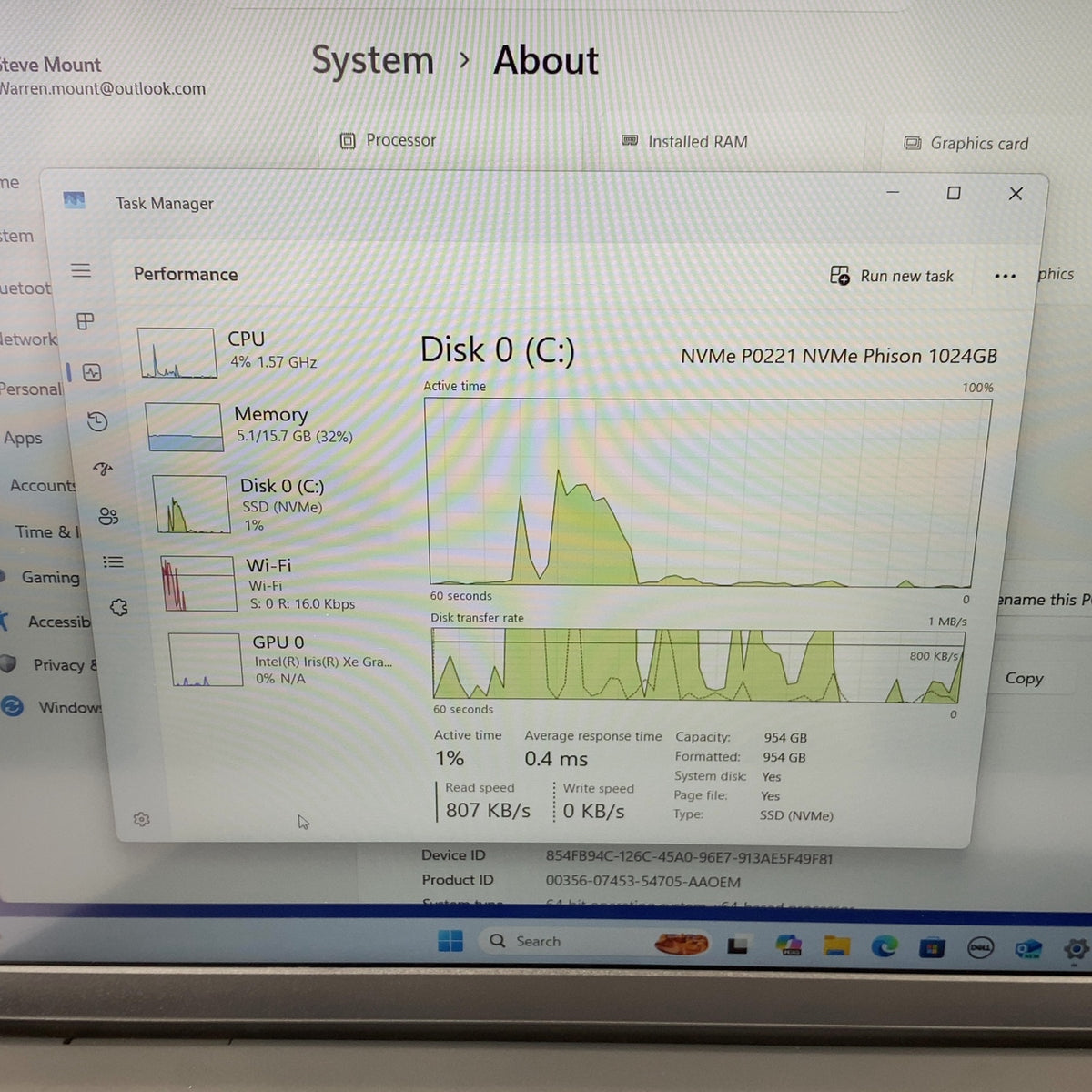This screenshot has width=1092, height=1092.
Task: Click the Steve Mount account name in Settings
Action: point(50,65)
